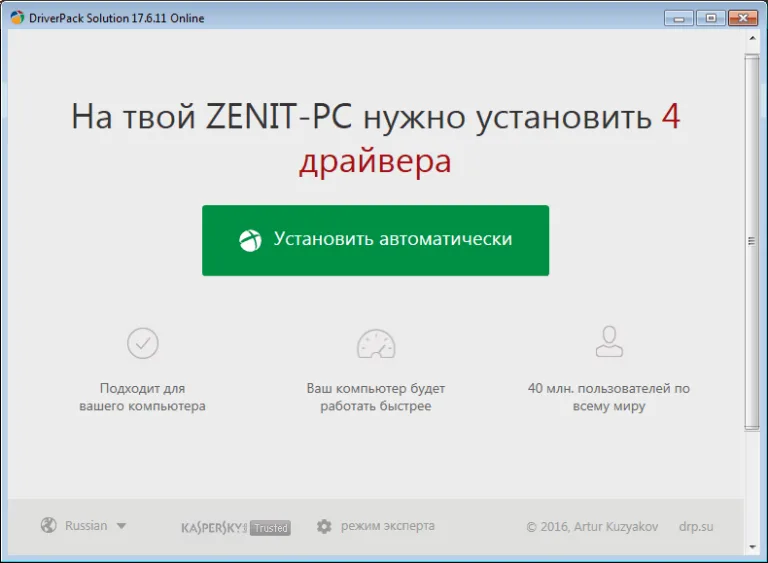Click the DriverPack app icon in the title bar
This screenshot has width=768, height=563.
(x=17, y=18)
